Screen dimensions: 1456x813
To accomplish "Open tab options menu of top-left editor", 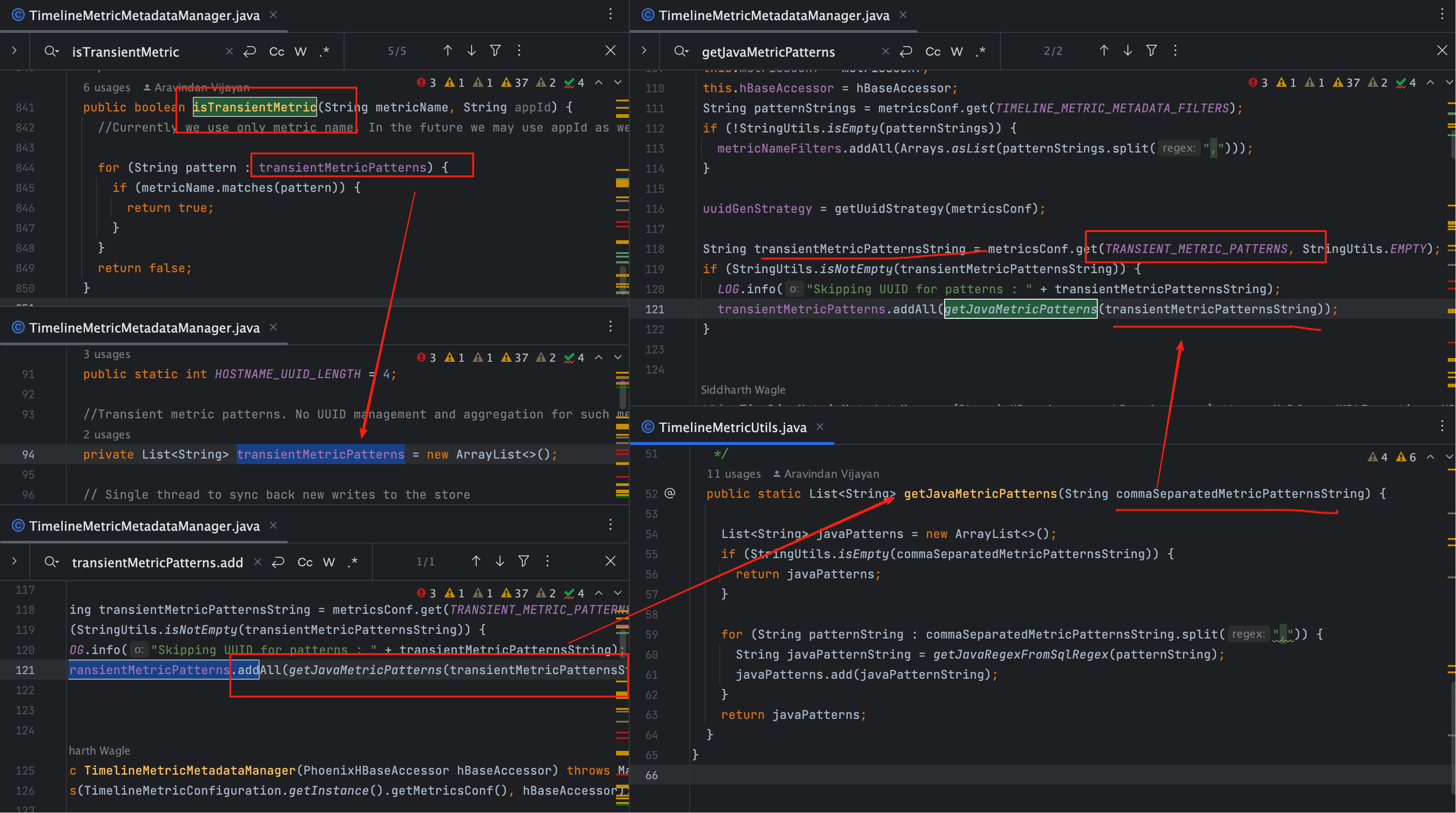I will [x=611, y=14].
